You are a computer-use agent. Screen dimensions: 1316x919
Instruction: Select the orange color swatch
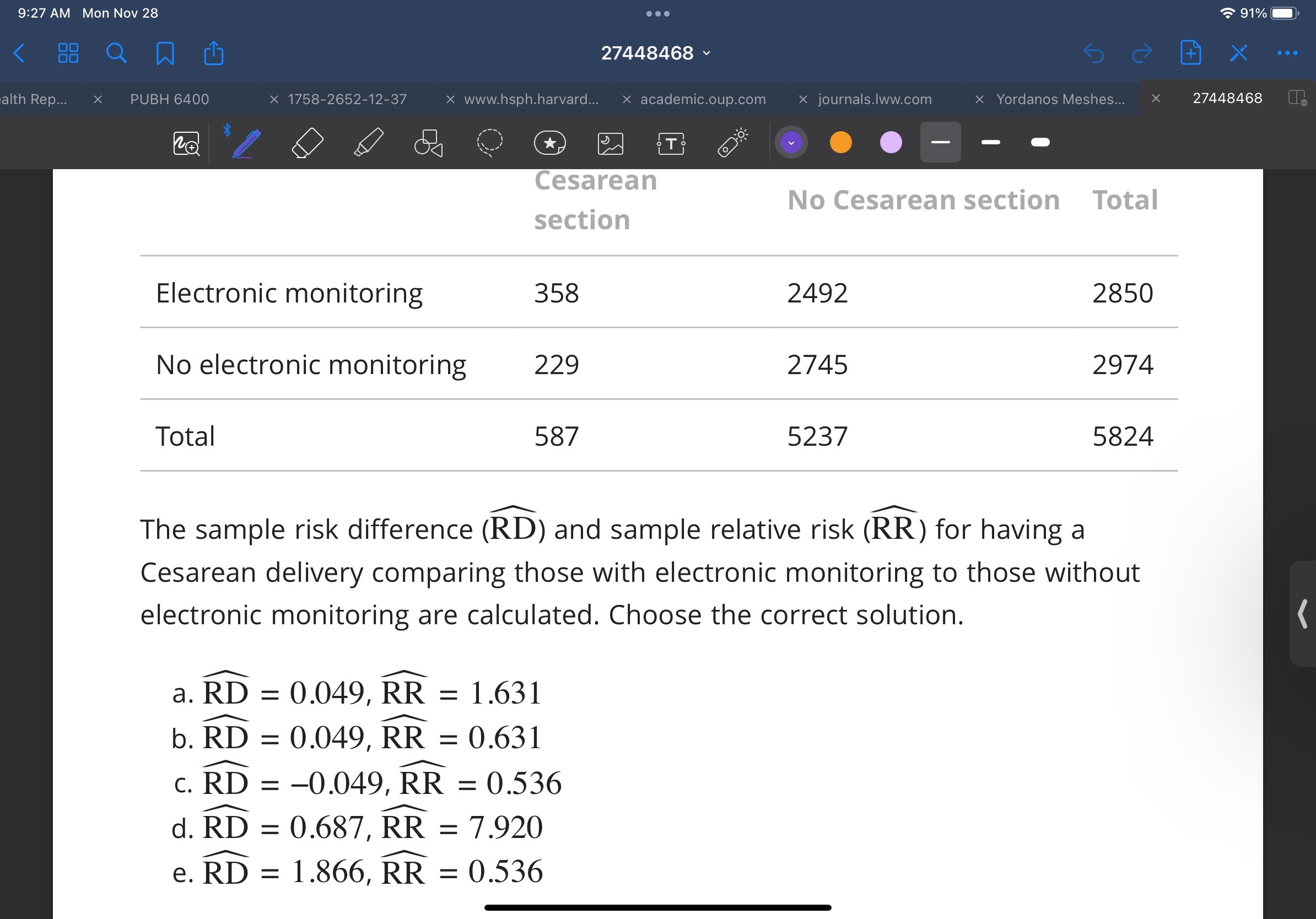point(841,142)
